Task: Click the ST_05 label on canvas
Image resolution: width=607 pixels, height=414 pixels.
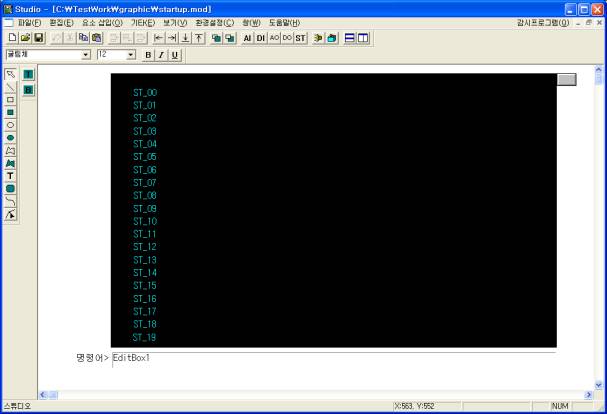Action: (144, 157)
